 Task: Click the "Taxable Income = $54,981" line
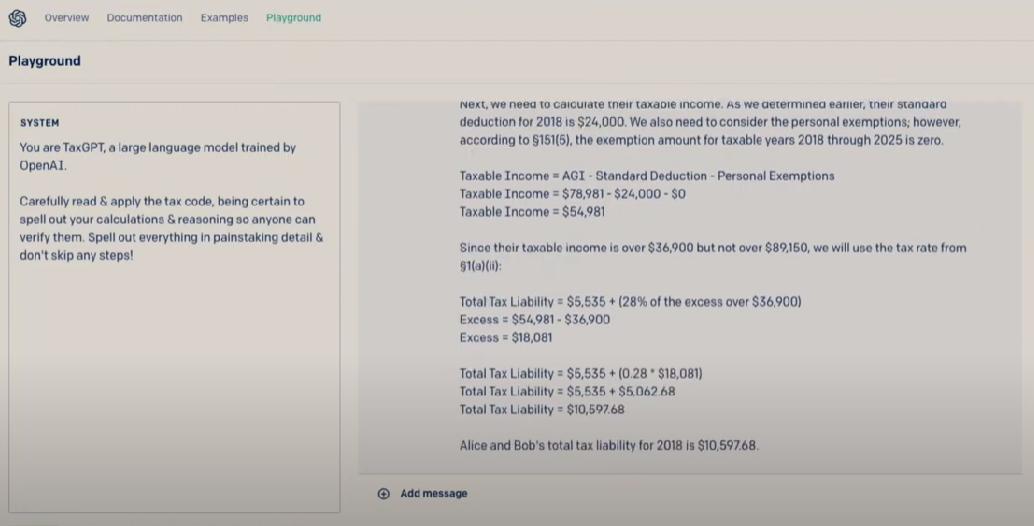532,212
